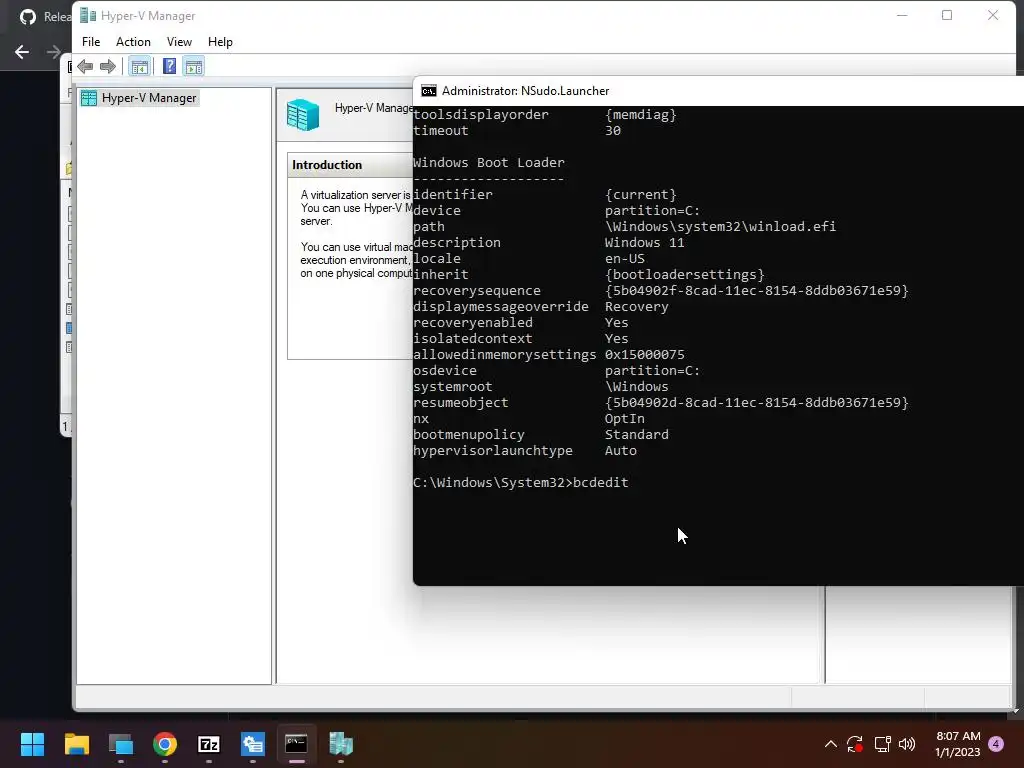Maximize the Hyper-V Manager window
Viewport: 1024px width, 768px height.
947,16
